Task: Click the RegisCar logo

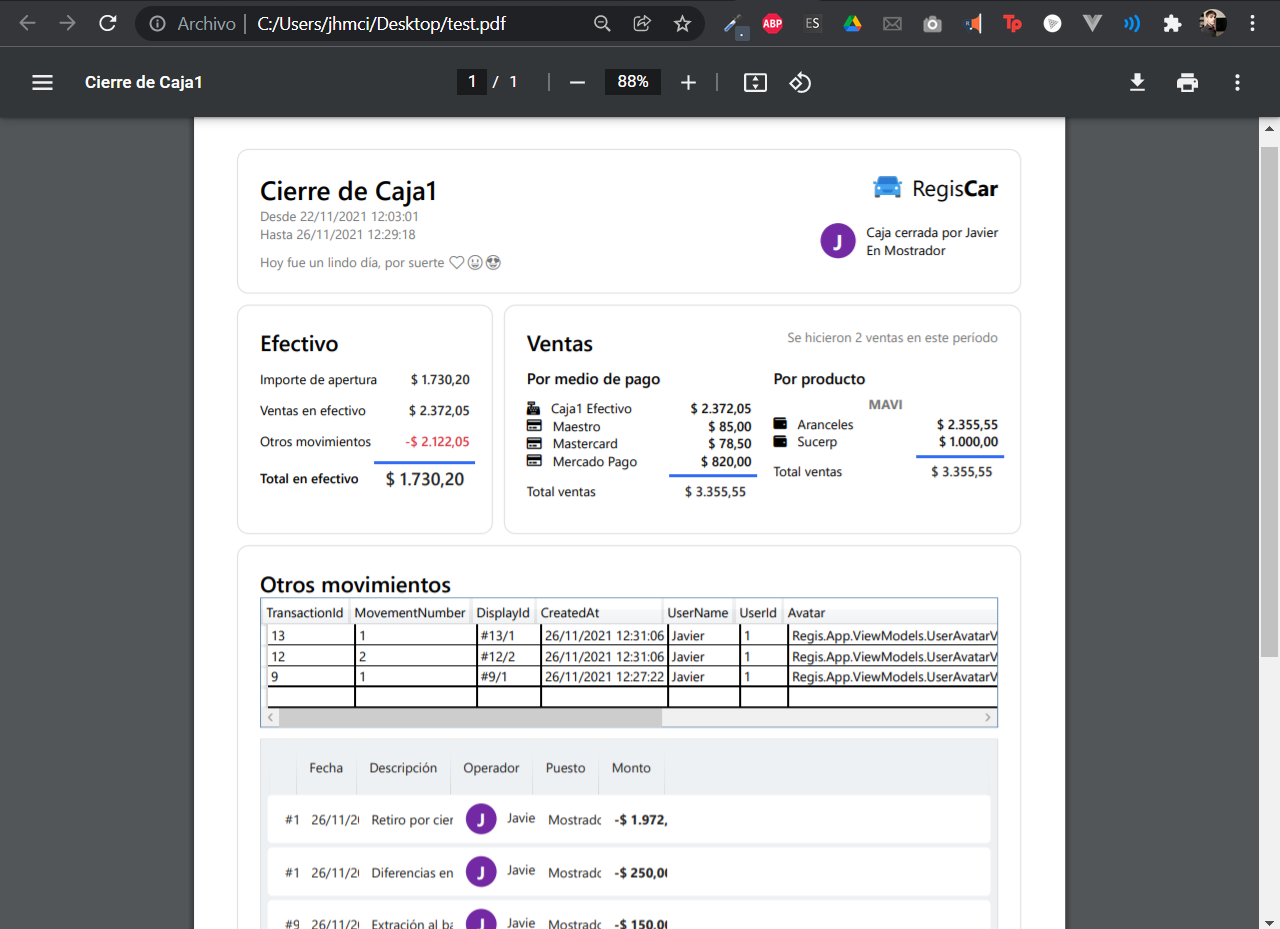Action: (935, 188)
